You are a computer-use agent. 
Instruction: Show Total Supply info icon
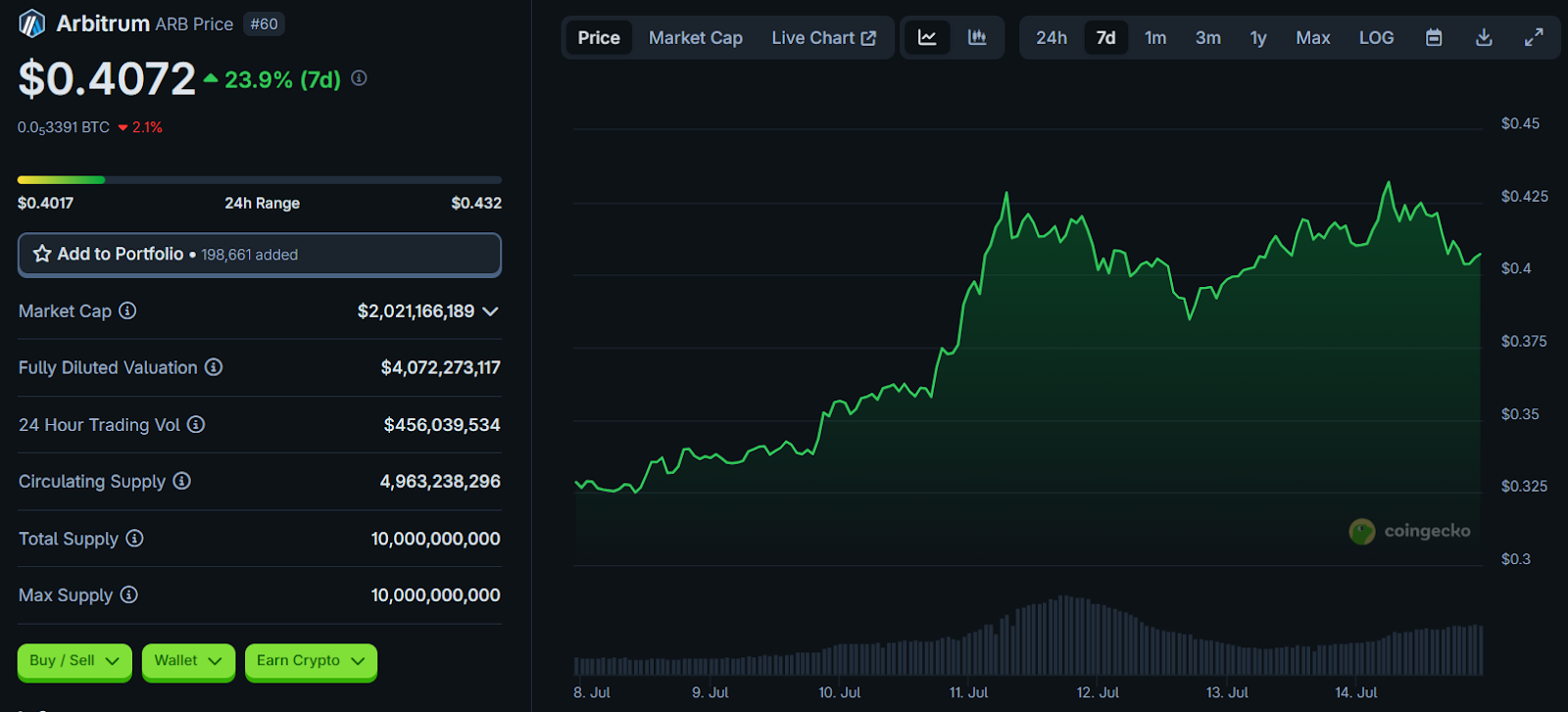[134, 538]
